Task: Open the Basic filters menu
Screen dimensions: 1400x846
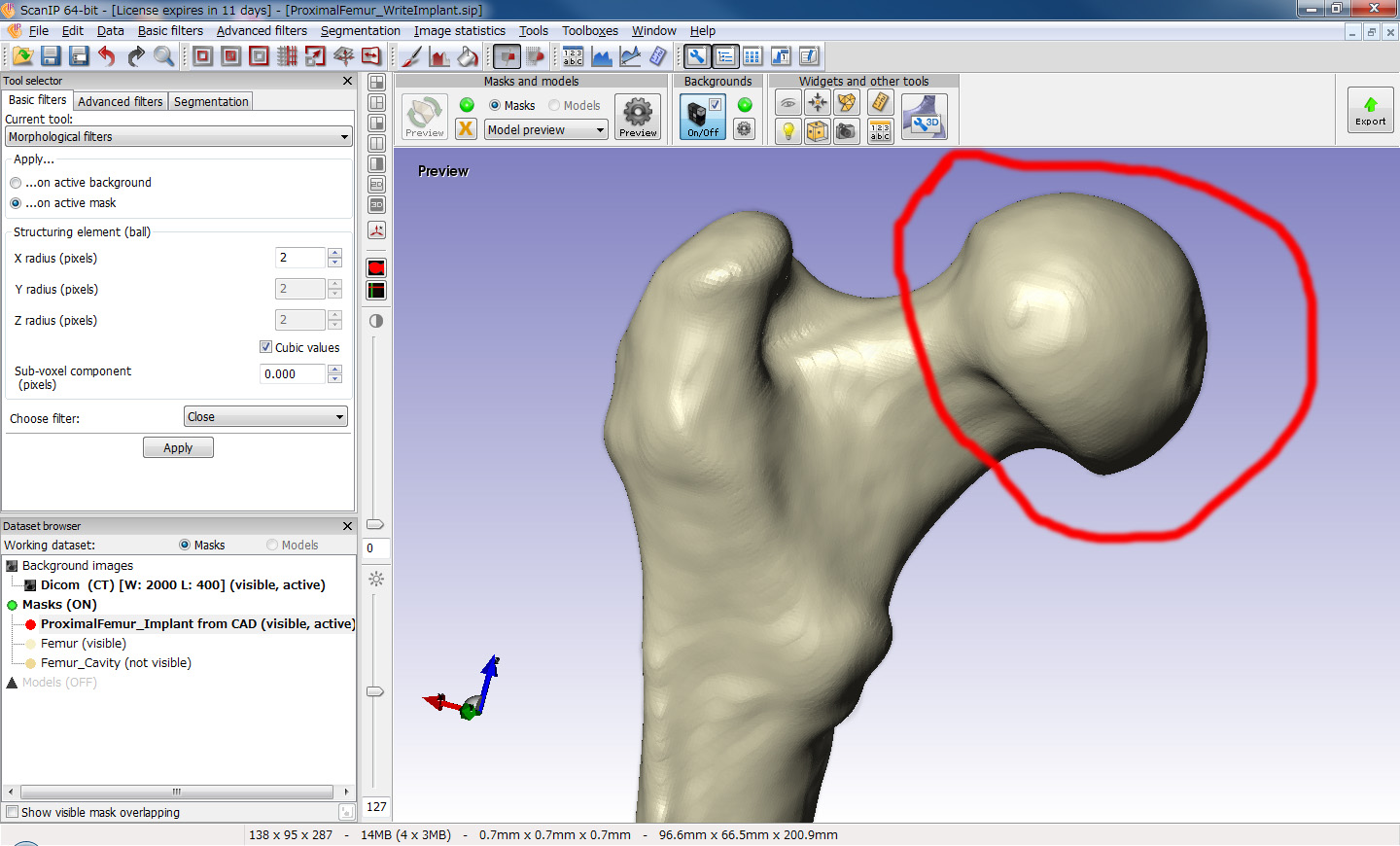Action: tap(170, 31)
